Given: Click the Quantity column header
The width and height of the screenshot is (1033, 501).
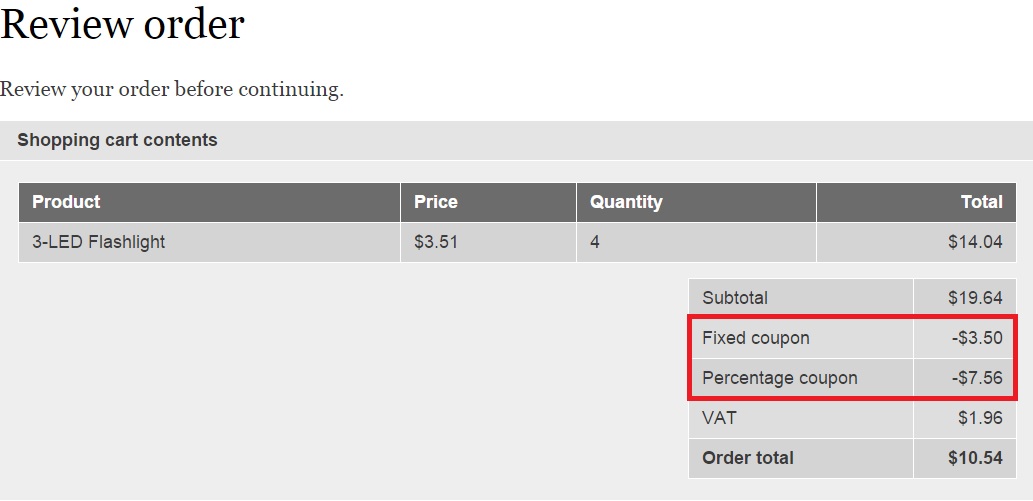Looking at the screenshot, I should [626, 202].
